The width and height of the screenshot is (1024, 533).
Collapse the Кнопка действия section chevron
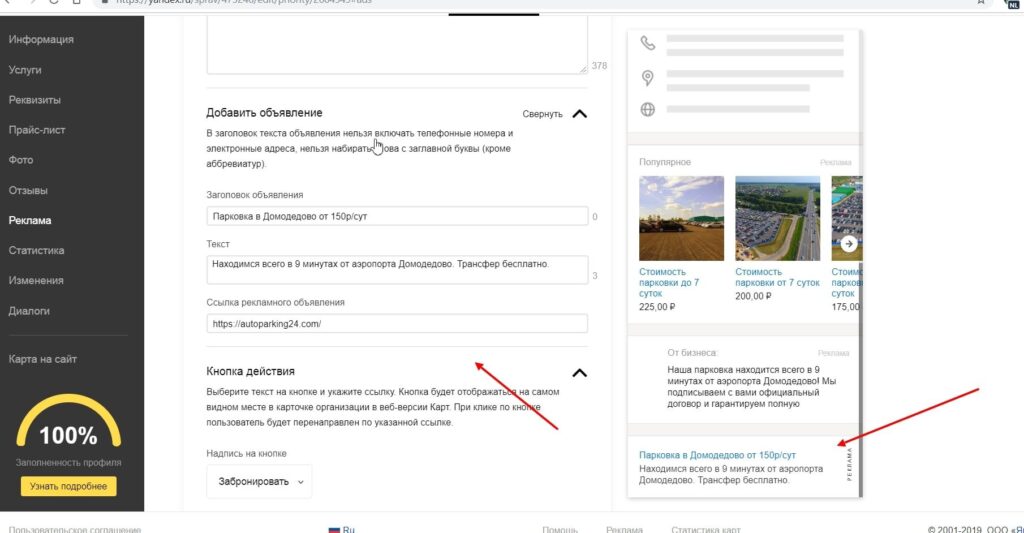click(x=579, y=373)
